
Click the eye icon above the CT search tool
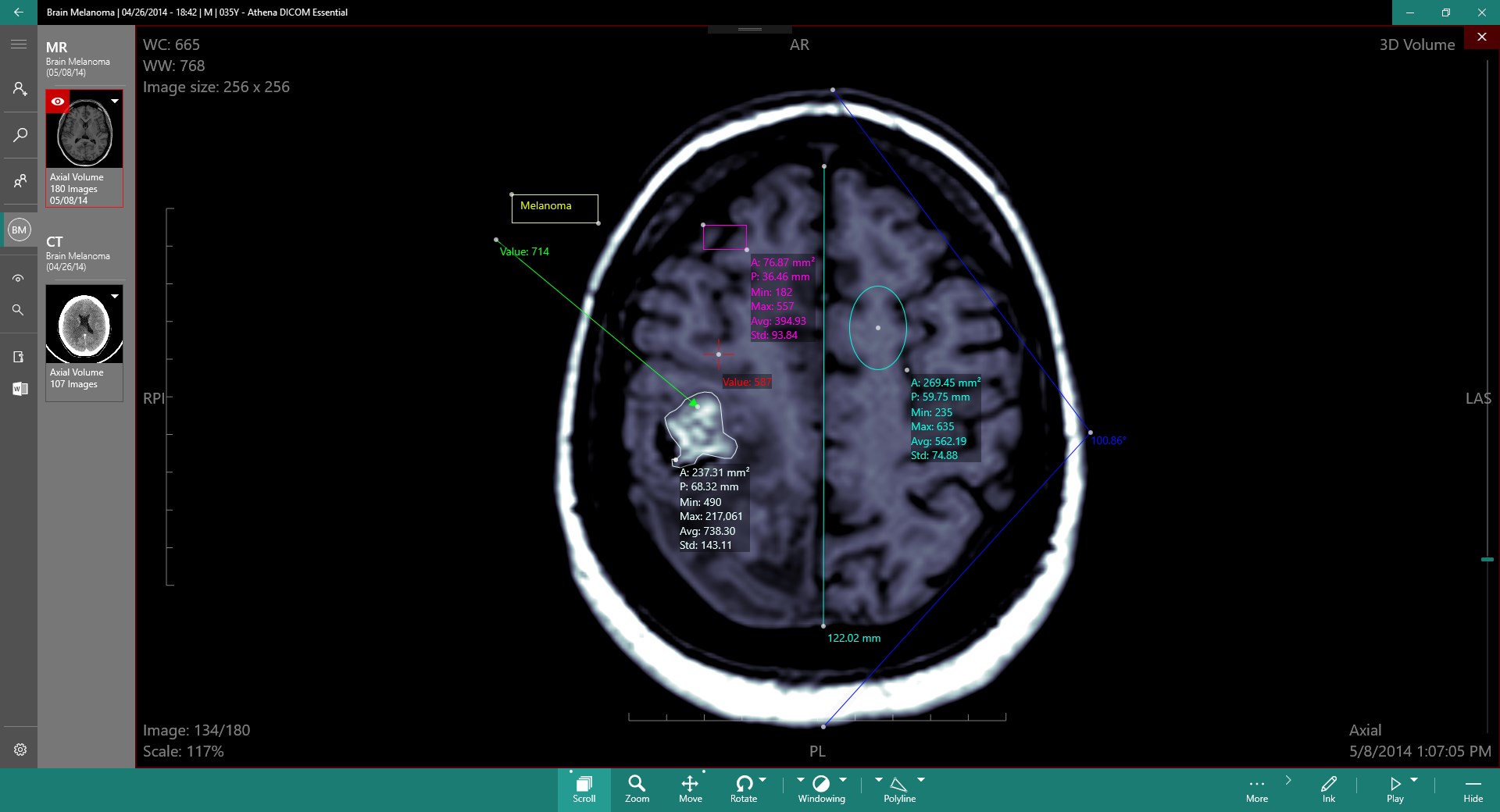(x=20, y=279)
